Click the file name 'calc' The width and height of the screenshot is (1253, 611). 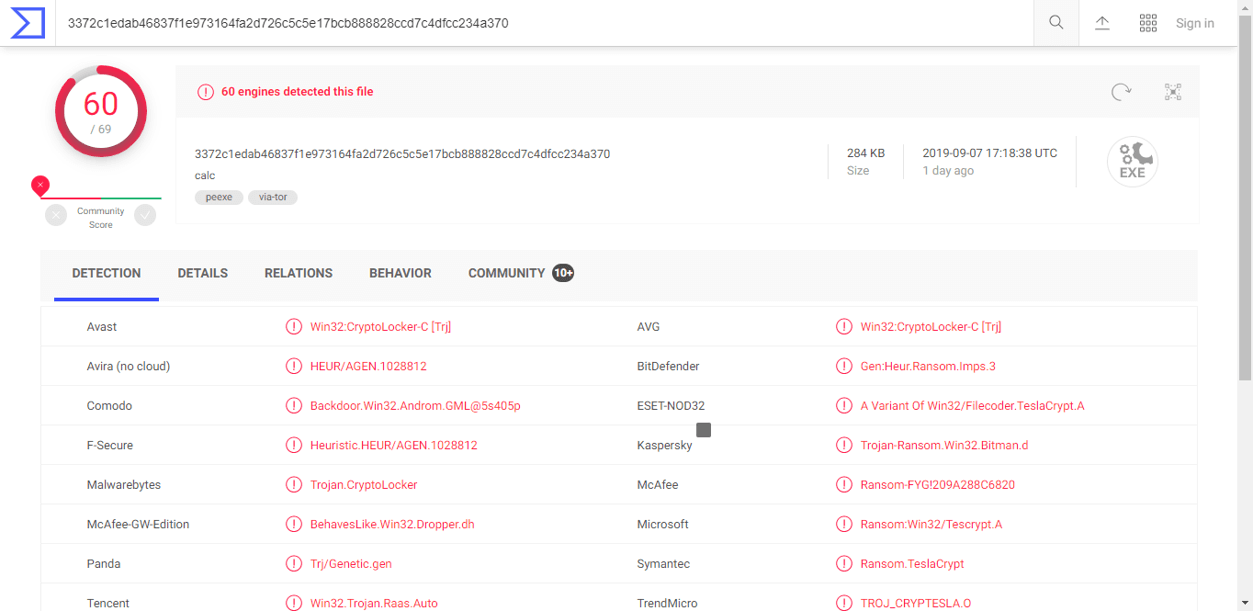pos(205,176)
